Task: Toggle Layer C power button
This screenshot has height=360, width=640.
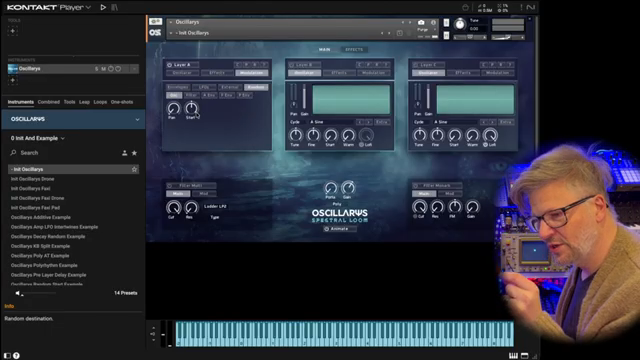Action: point(416,64)
